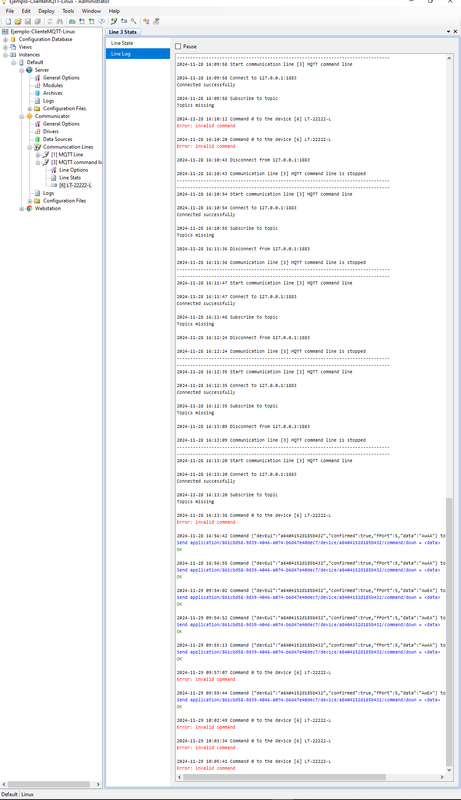Click the Webstation browser icon

29,209
